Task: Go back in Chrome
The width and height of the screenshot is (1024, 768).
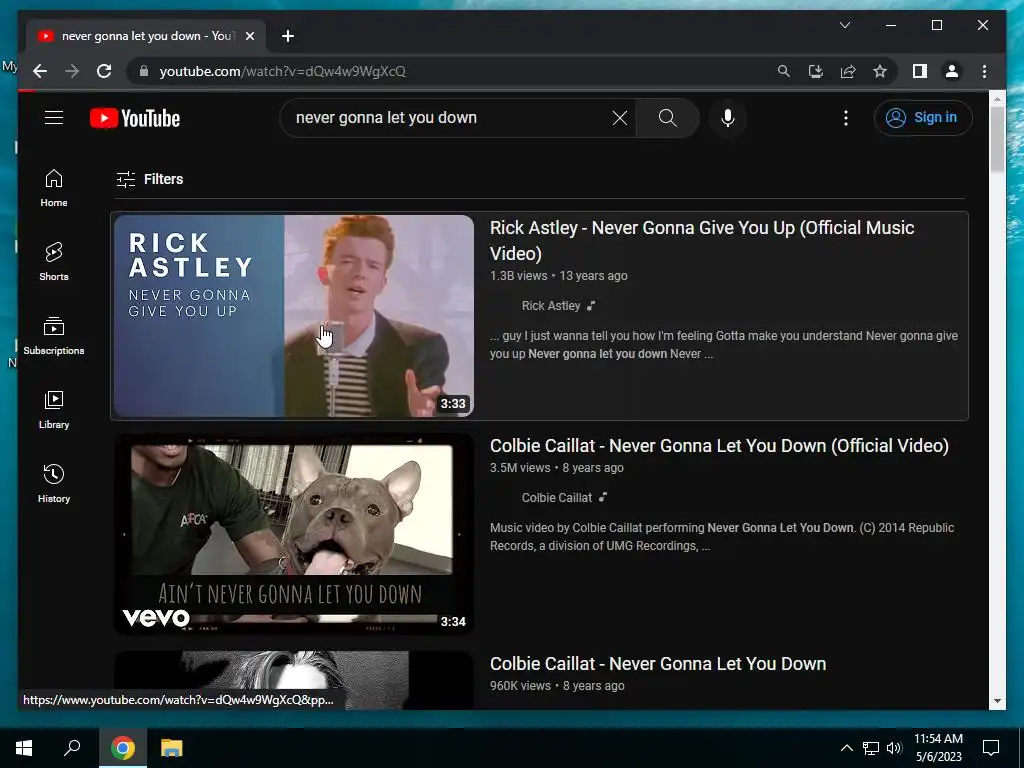Action: (40, 71)
